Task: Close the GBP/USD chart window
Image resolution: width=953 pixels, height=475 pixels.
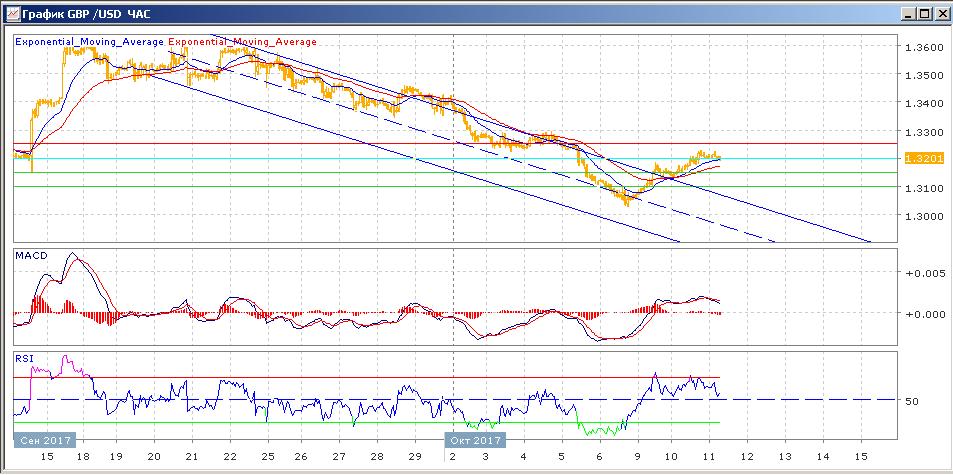Action: 940,14
